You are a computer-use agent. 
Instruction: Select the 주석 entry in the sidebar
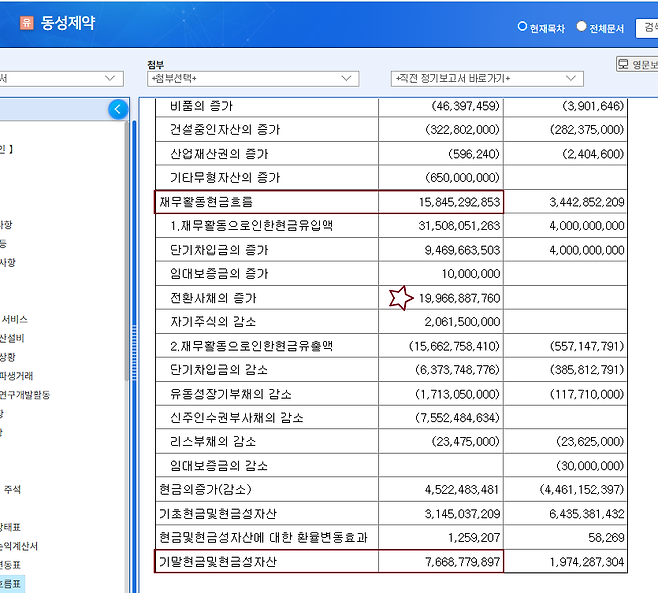pyautogui.click(x=12, y=489)
